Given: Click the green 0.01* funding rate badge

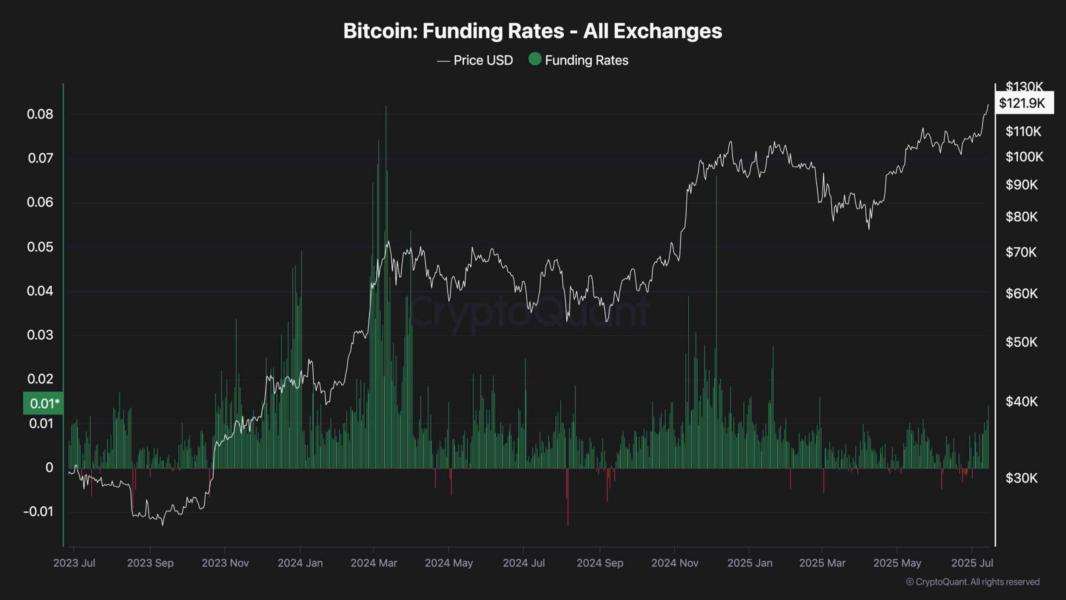Looking at the screenshot, I should point(44,403).
